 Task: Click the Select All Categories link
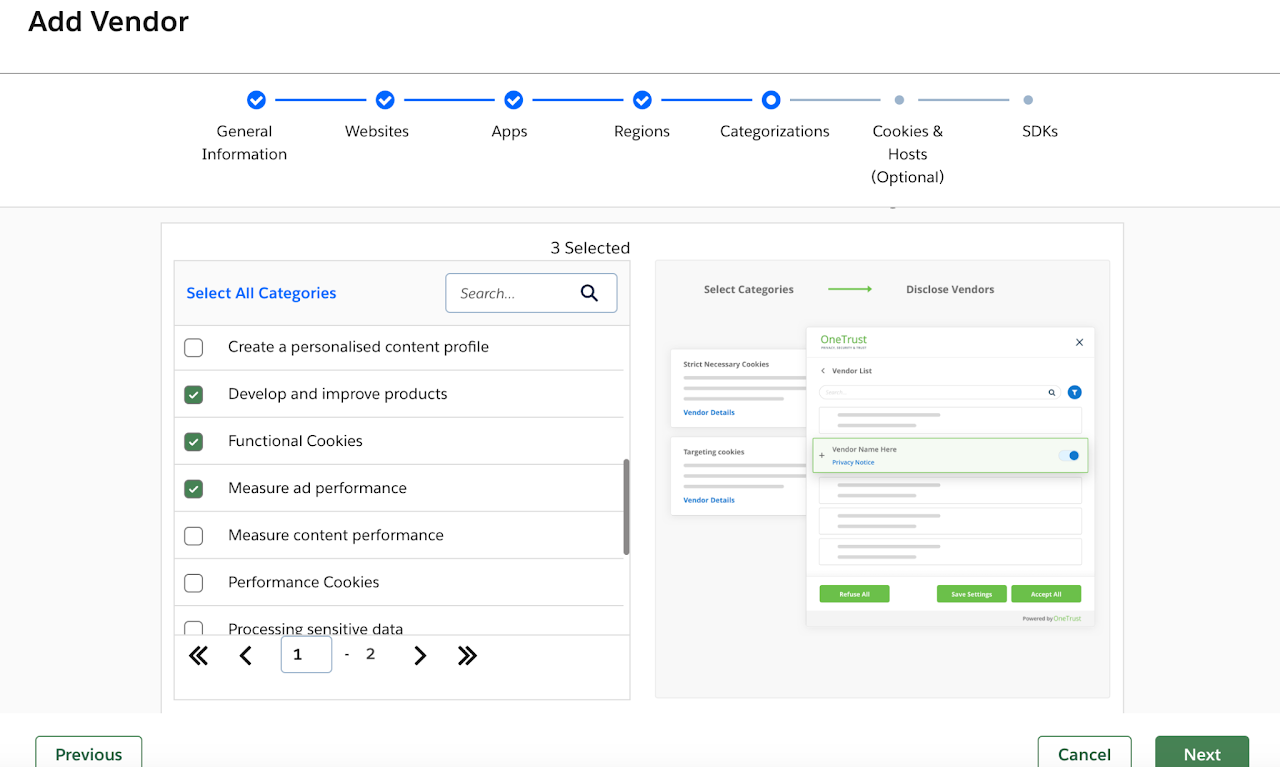coord(261,293)
